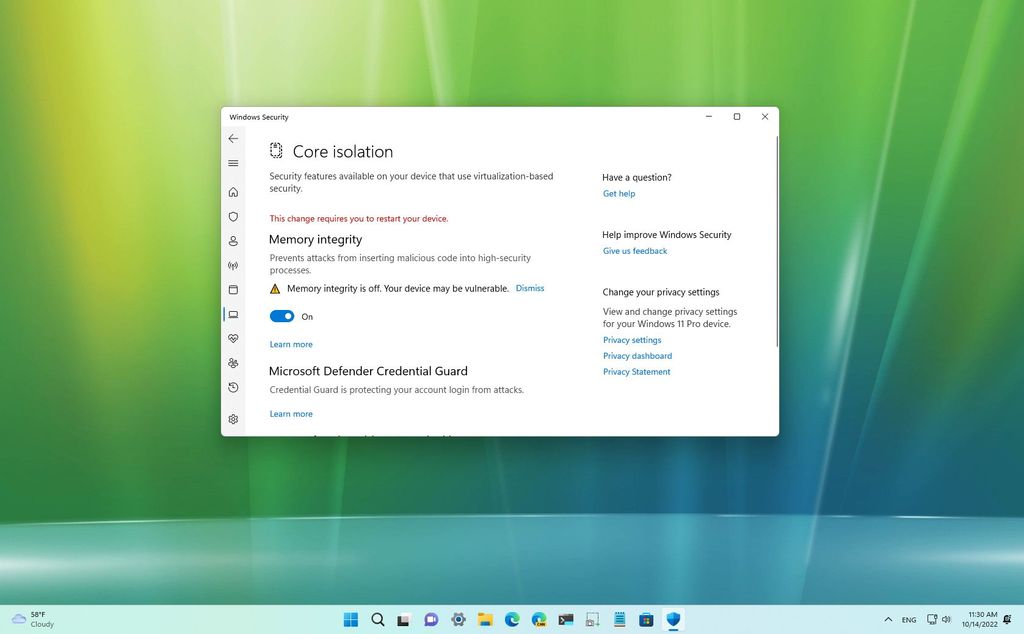Open App & browser control from sidebar
The width and height of the screenshot is (1024, 634).
click(233, 289)
